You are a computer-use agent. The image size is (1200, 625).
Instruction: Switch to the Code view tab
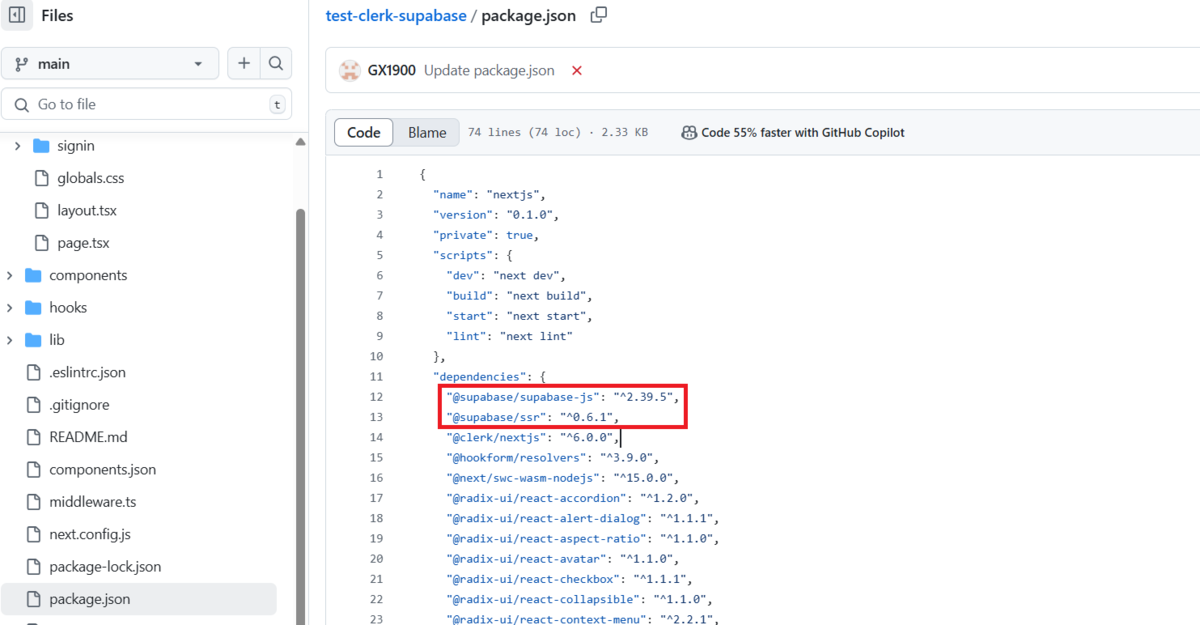(364, 132)
